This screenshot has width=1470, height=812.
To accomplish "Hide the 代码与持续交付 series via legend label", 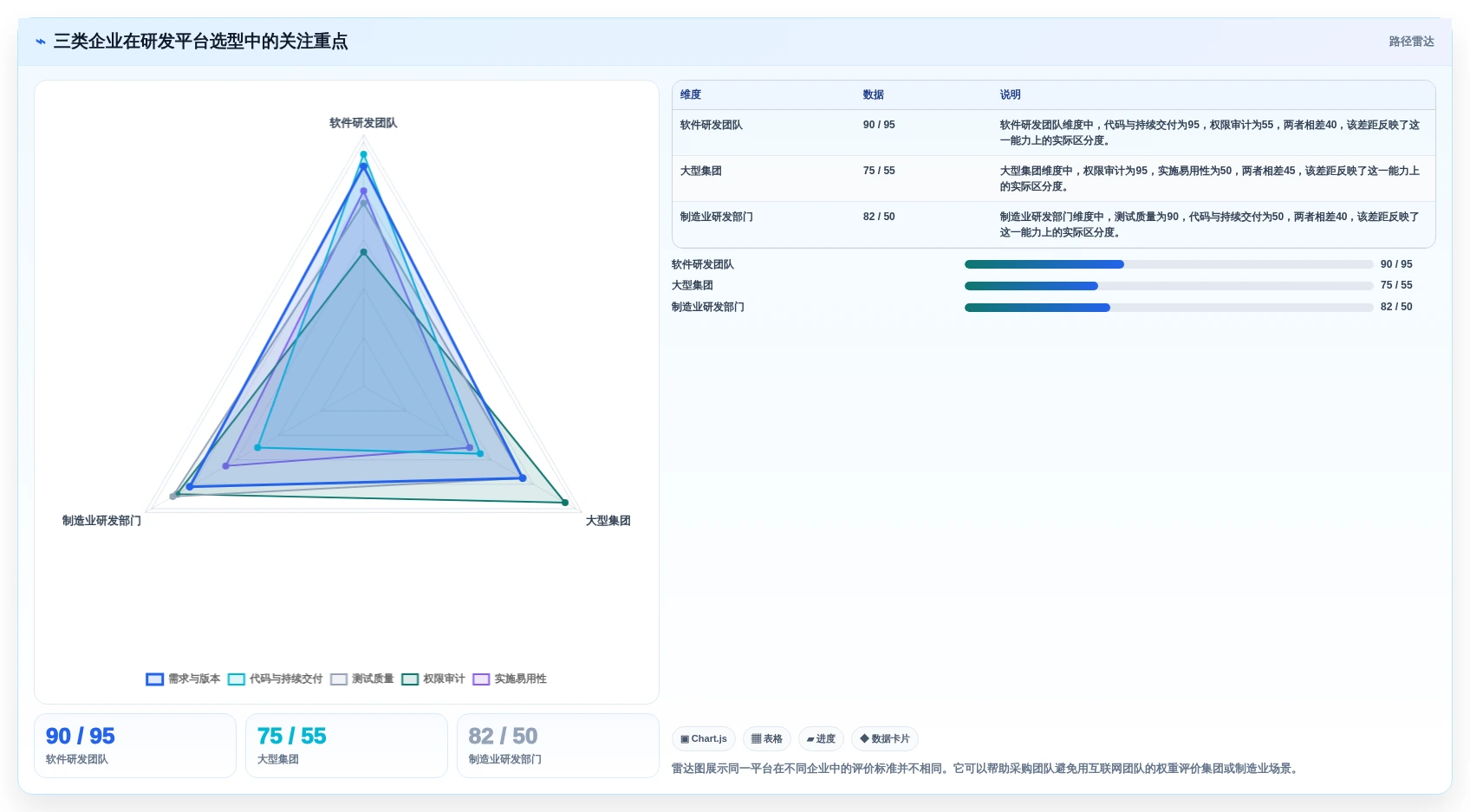I will tap(286, 679).
